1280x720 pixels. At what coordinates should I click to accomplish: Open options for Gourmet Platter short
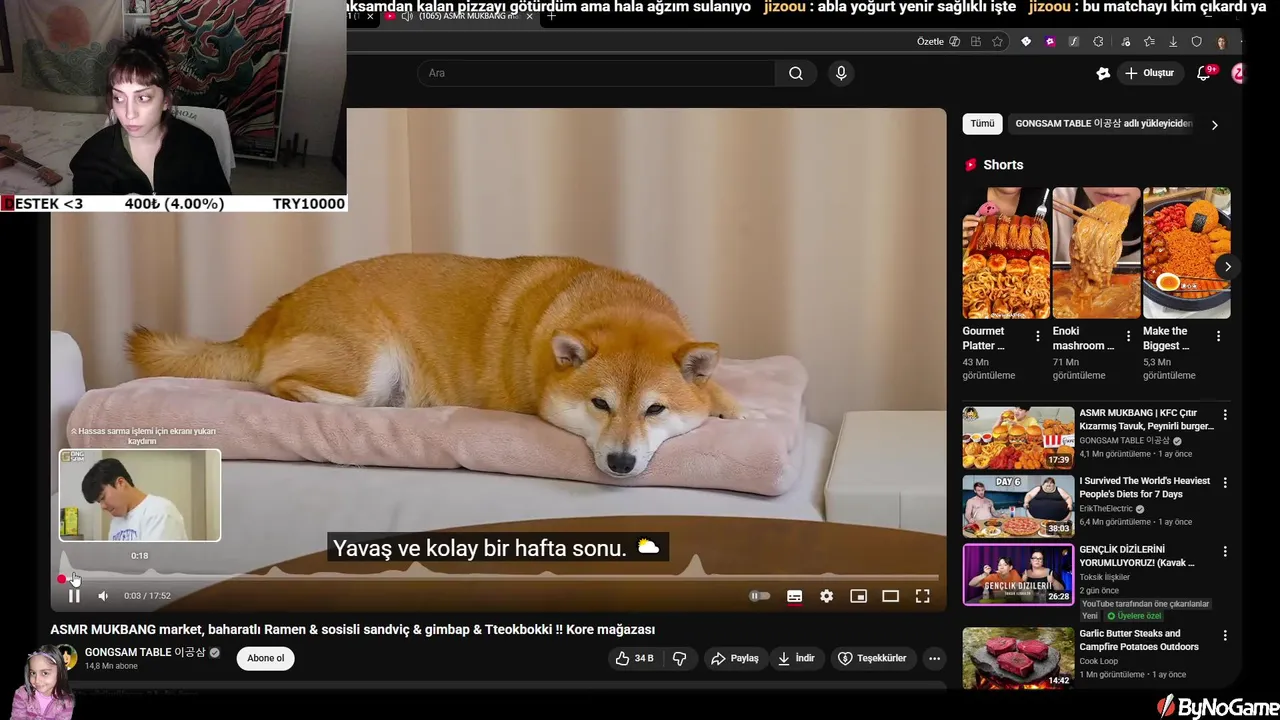click(x=1037, y=337)
